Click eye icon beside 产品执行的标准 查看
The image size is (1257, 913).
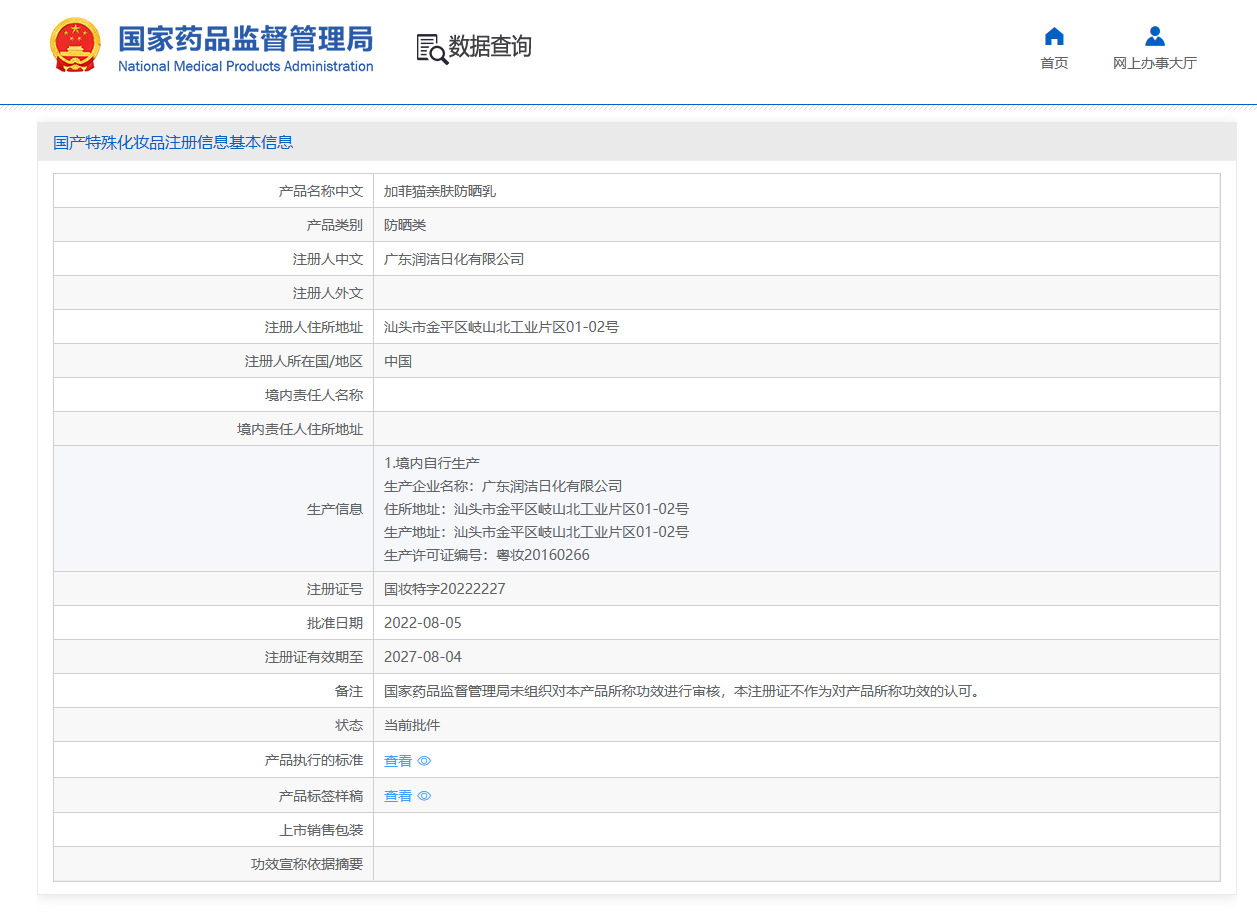[x=424, y=761]
